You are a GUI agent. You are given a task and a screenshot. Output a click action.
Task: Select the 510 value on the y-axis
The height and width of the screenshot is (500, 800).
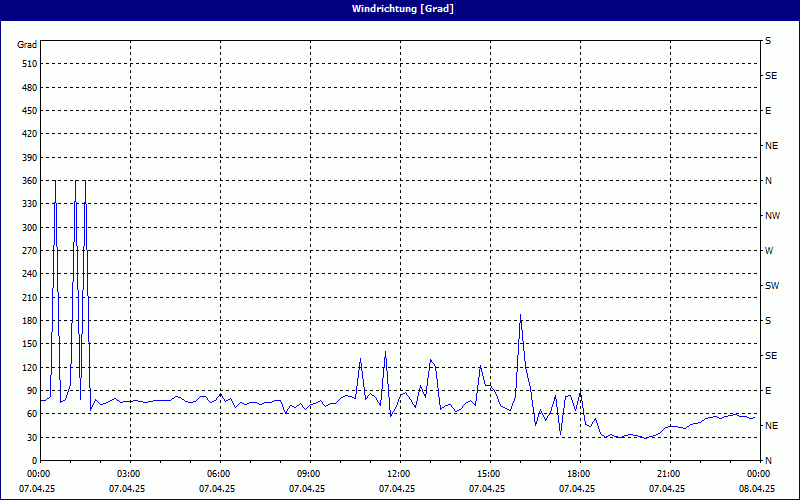point(27,64)
